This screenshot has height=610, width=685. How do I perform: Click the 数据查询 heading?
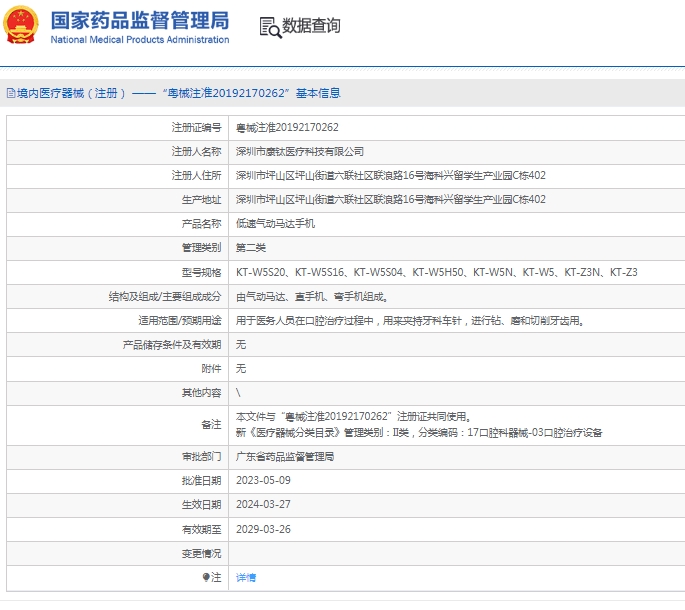[311, 26]
